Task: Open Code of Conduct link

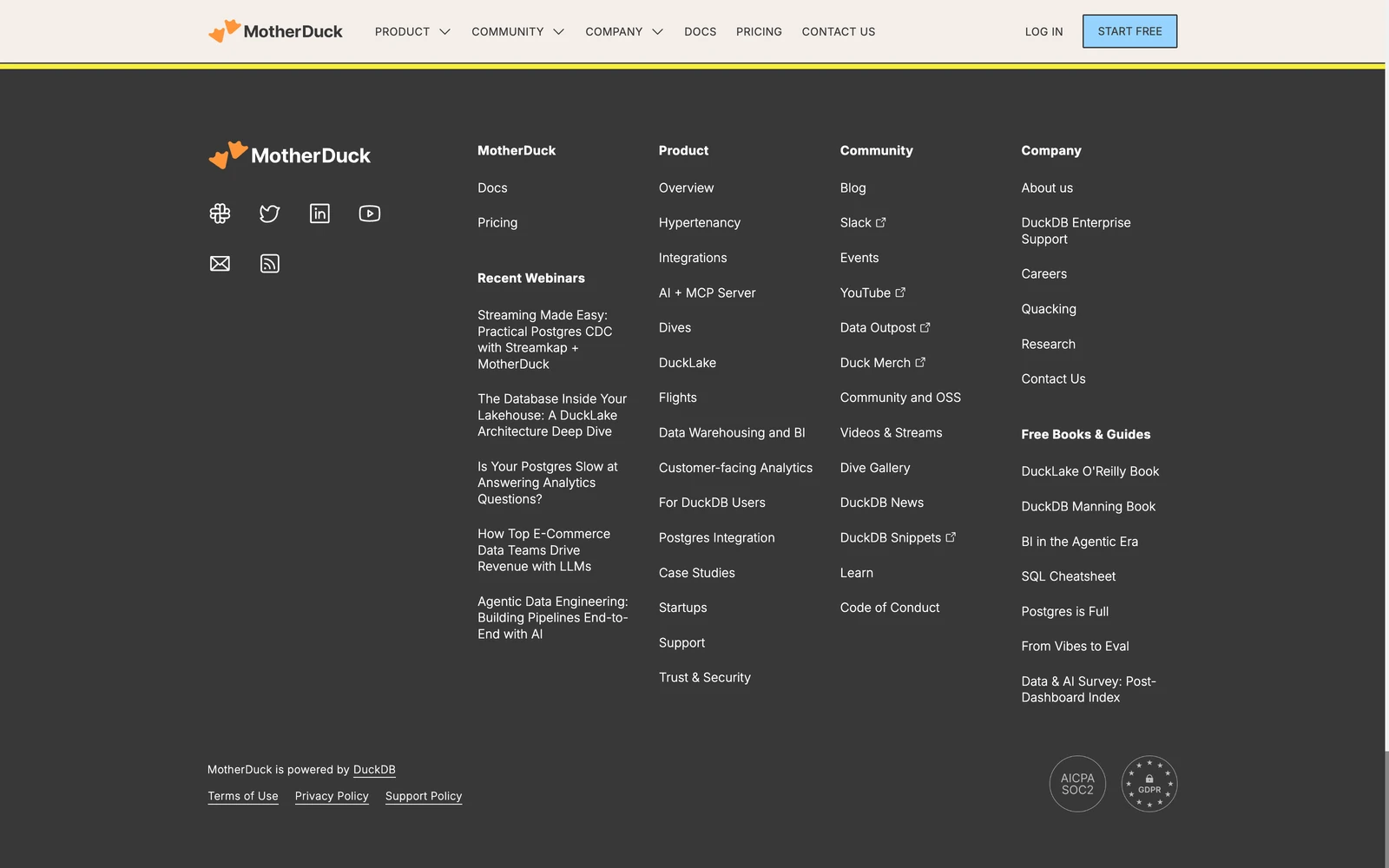Action: tap(890, 608)
